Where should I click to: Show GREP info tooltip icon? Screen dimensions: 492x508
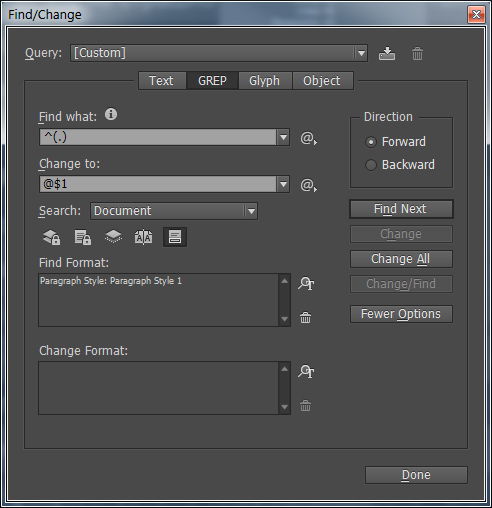coord(111,114)
